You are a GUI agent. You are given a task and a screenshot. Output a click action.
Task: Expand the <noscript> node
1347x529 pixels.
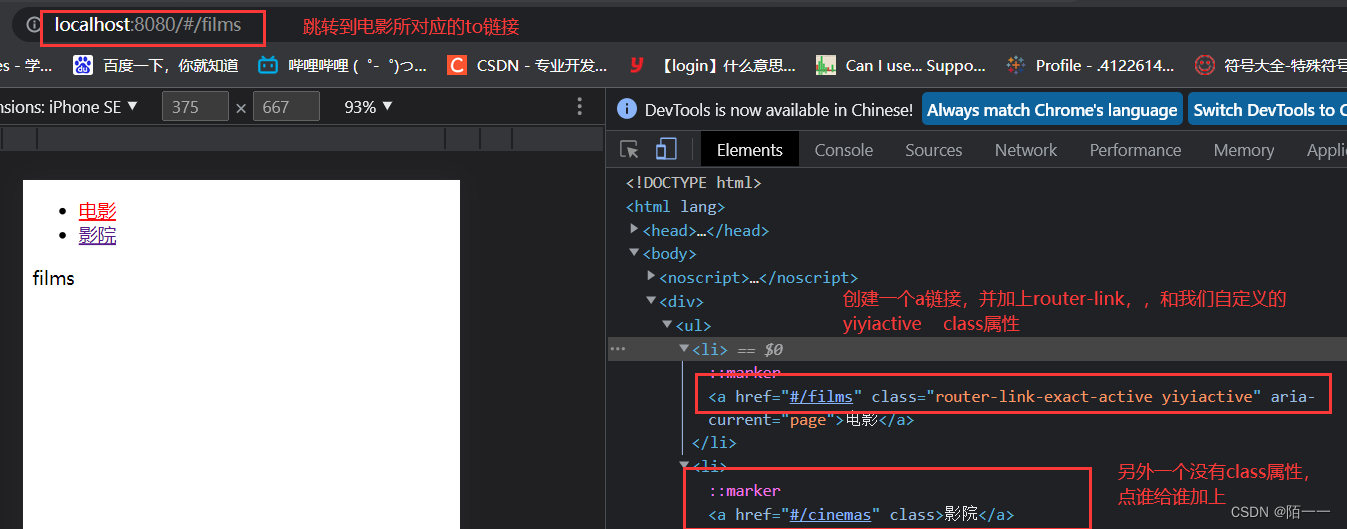tap(652, 277)
